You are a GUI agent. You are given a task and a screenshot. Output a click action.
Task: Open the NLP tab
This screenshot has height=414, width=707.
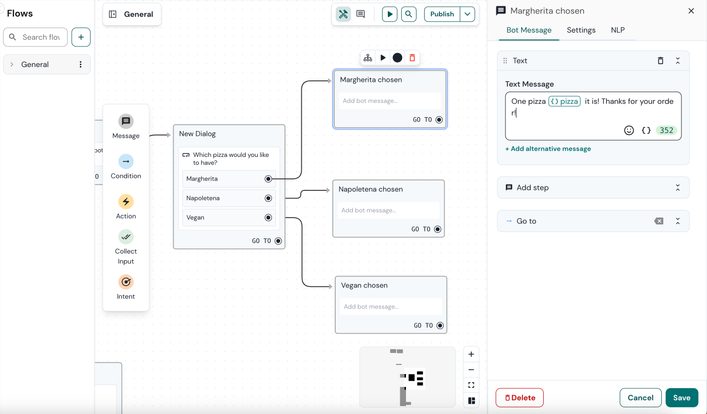618,30
